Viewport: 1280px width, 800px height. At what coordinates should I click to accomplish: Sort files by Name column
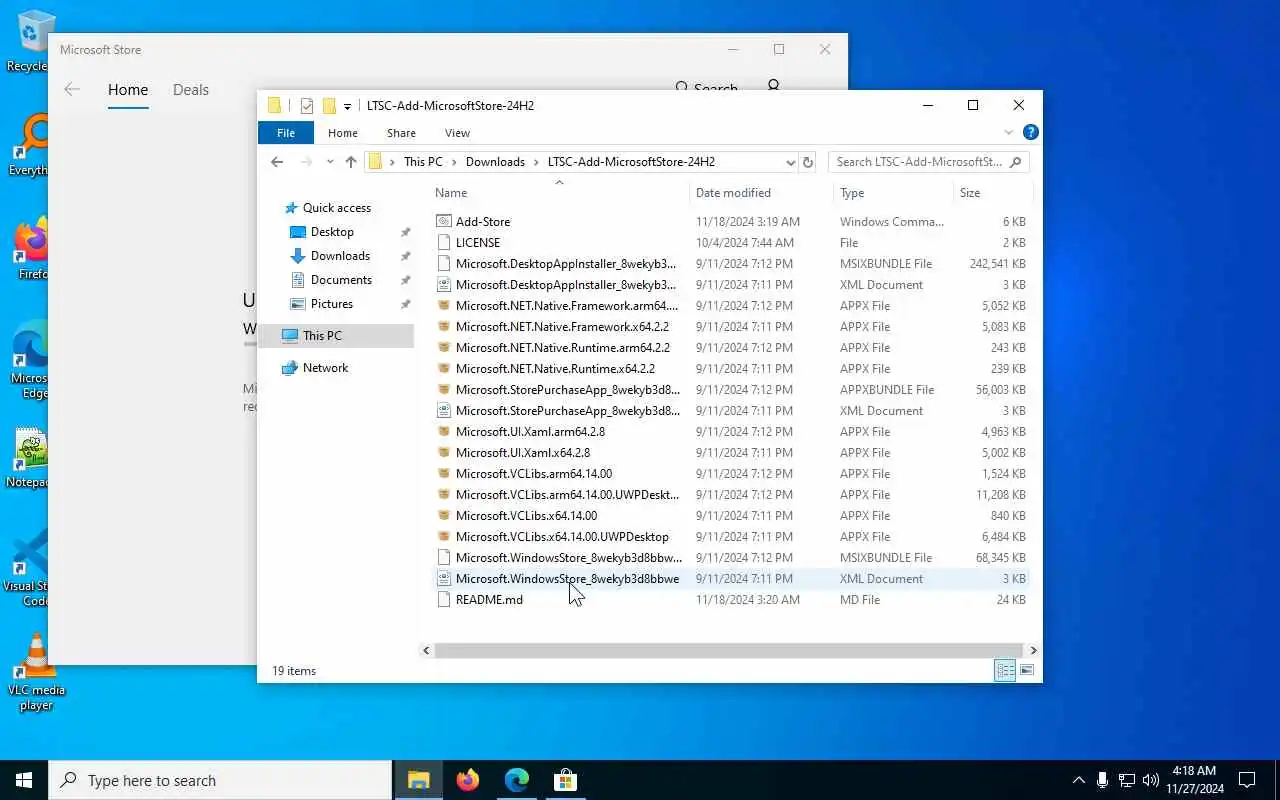tap(451, 193)
